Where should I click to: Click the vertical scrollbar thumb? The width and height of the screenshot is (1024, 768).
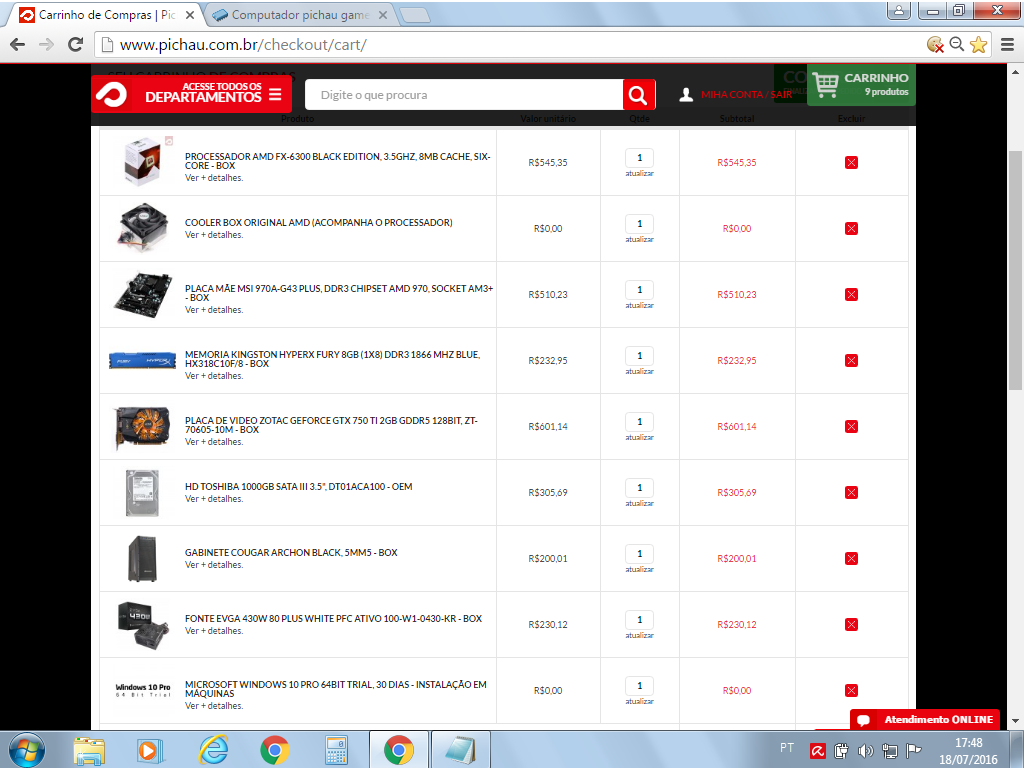point(1015,270)
